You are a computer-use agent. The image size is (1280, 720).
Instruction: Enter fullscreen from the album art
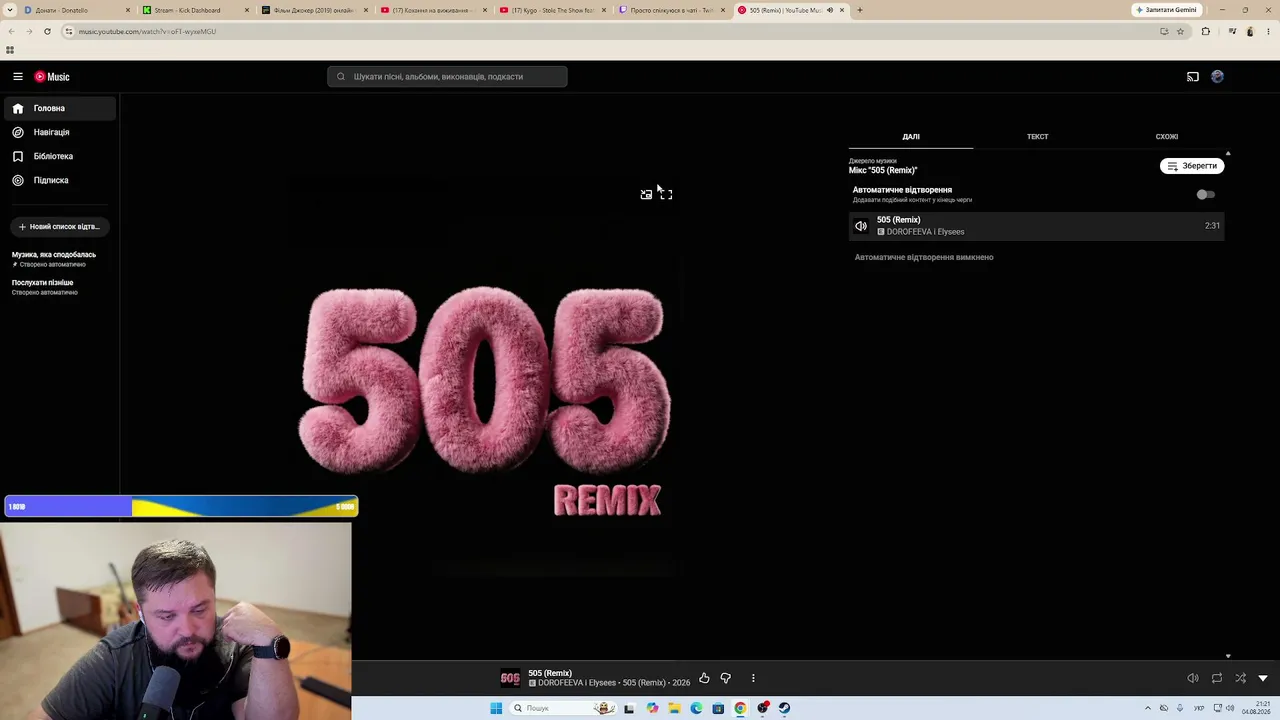[x=666, y=194]
